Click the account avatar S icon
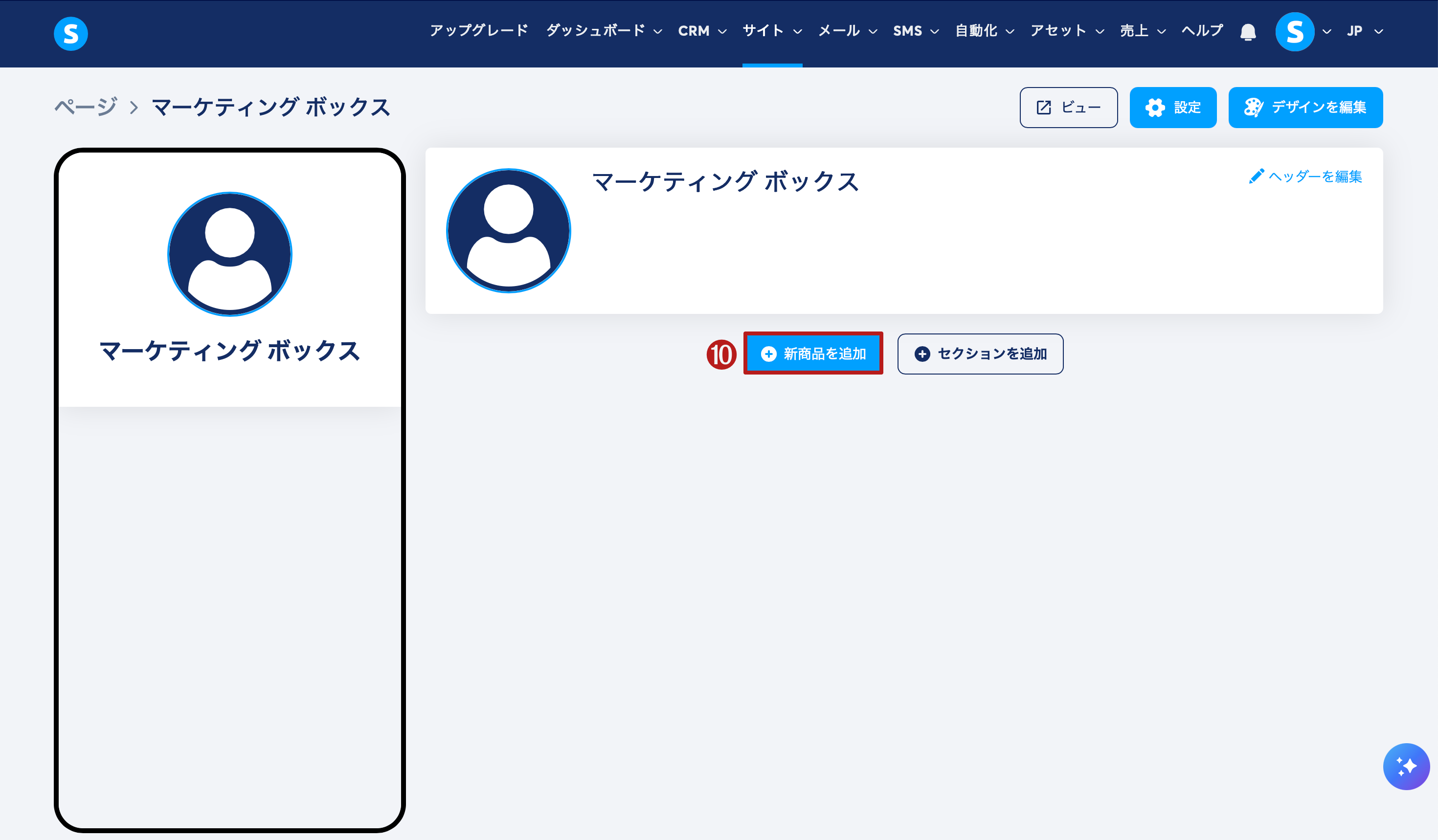 [1294, 32]
